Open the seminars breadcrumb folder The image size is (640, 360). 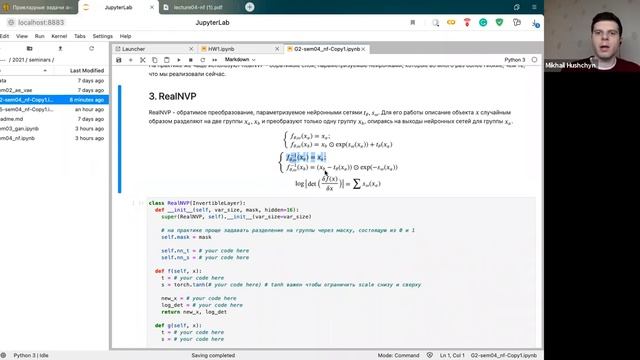point(39,60)
